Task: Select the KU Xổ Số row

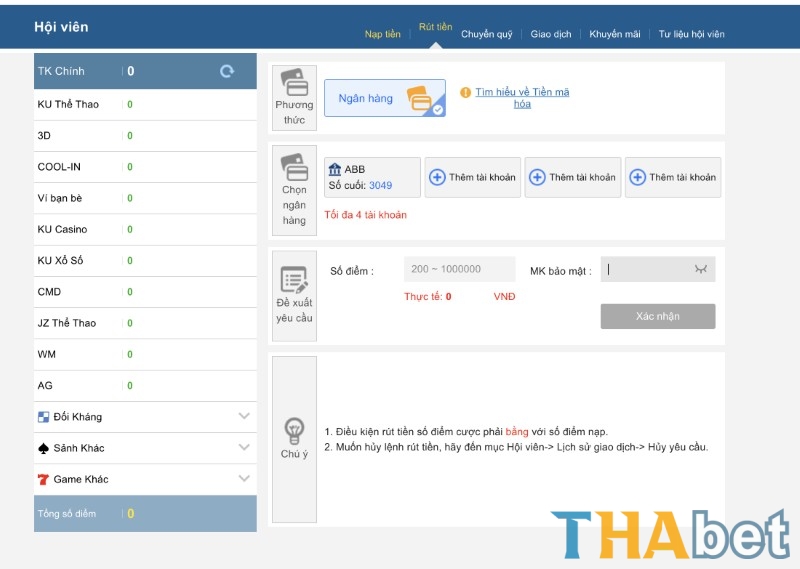Action: 145,261
